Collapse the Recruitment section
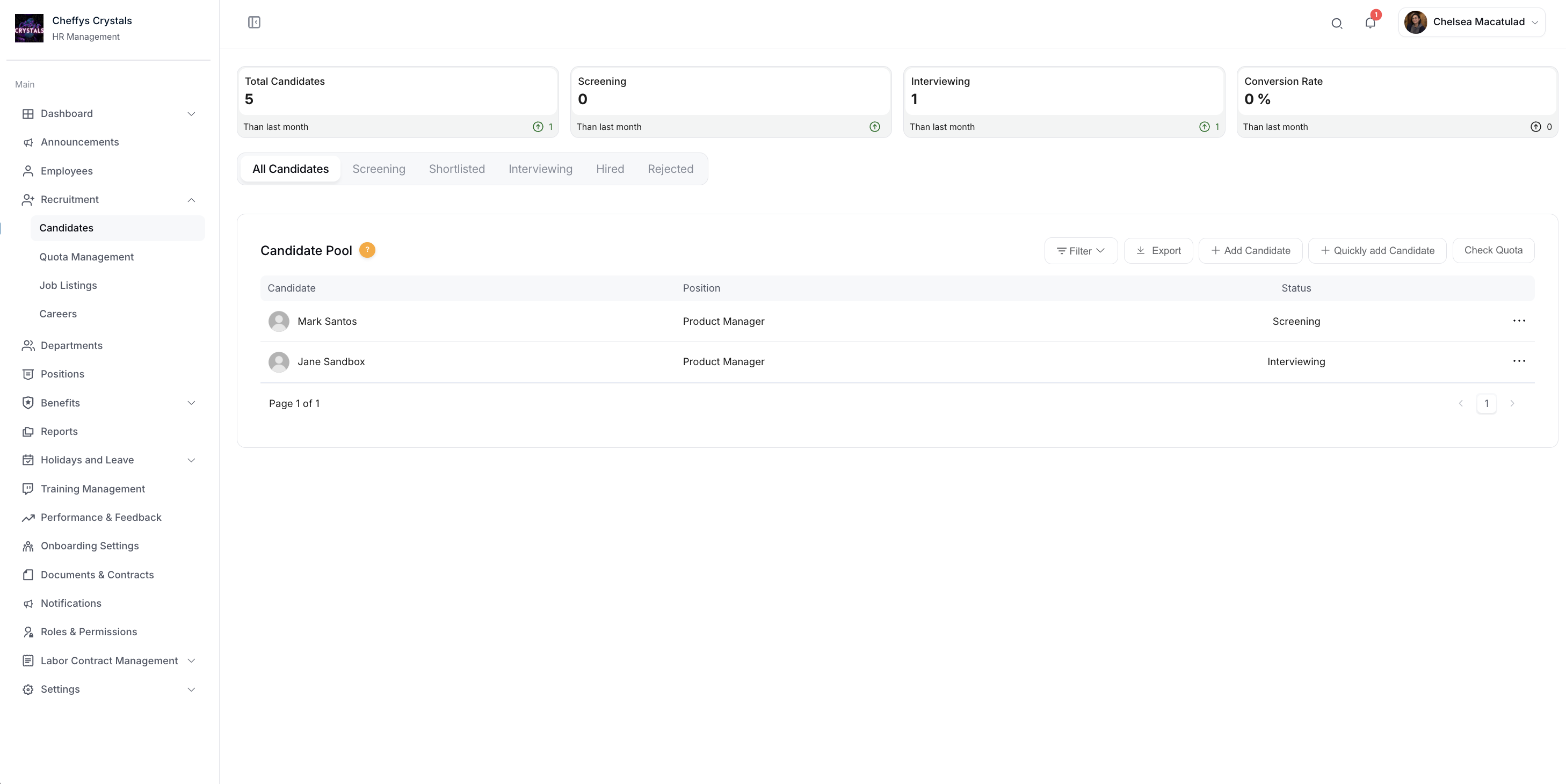 point(191,199)
